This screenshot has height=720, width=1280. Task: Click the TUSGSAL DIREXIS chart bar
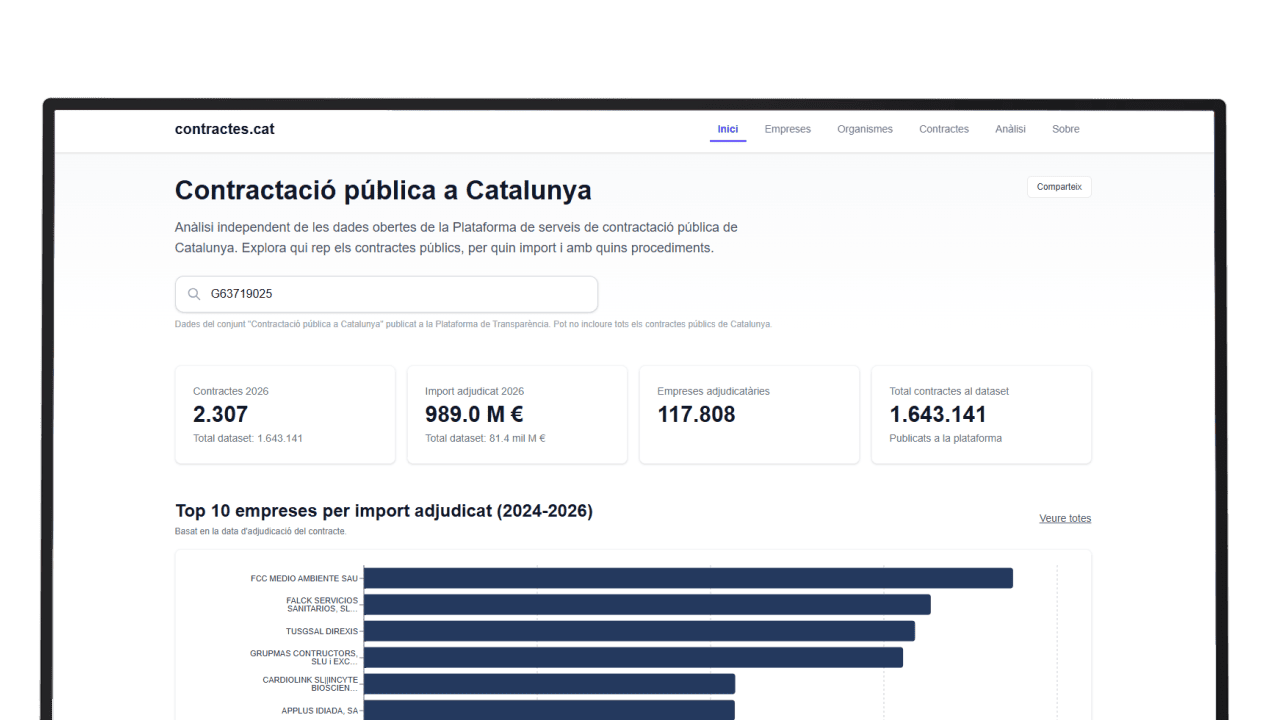click(639, 631)
